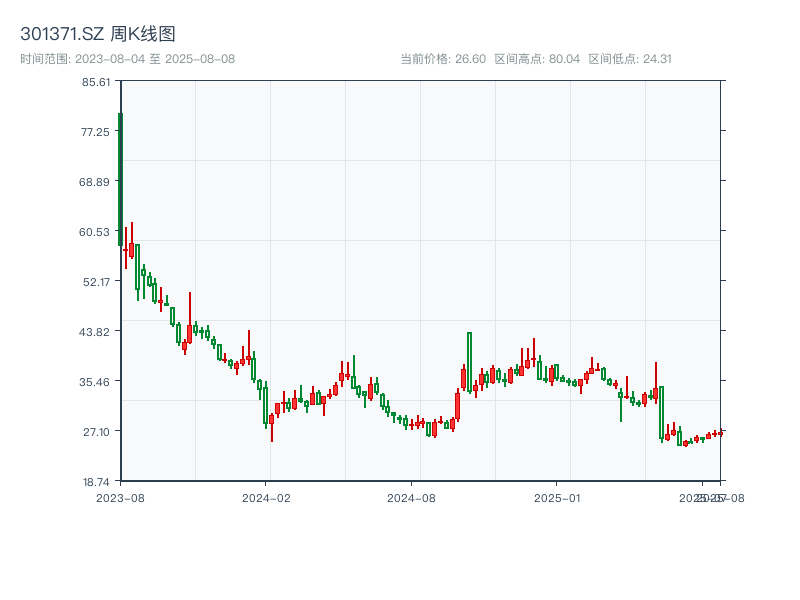Click the 区间高点 80.04 label

click(x=537, y=59)
